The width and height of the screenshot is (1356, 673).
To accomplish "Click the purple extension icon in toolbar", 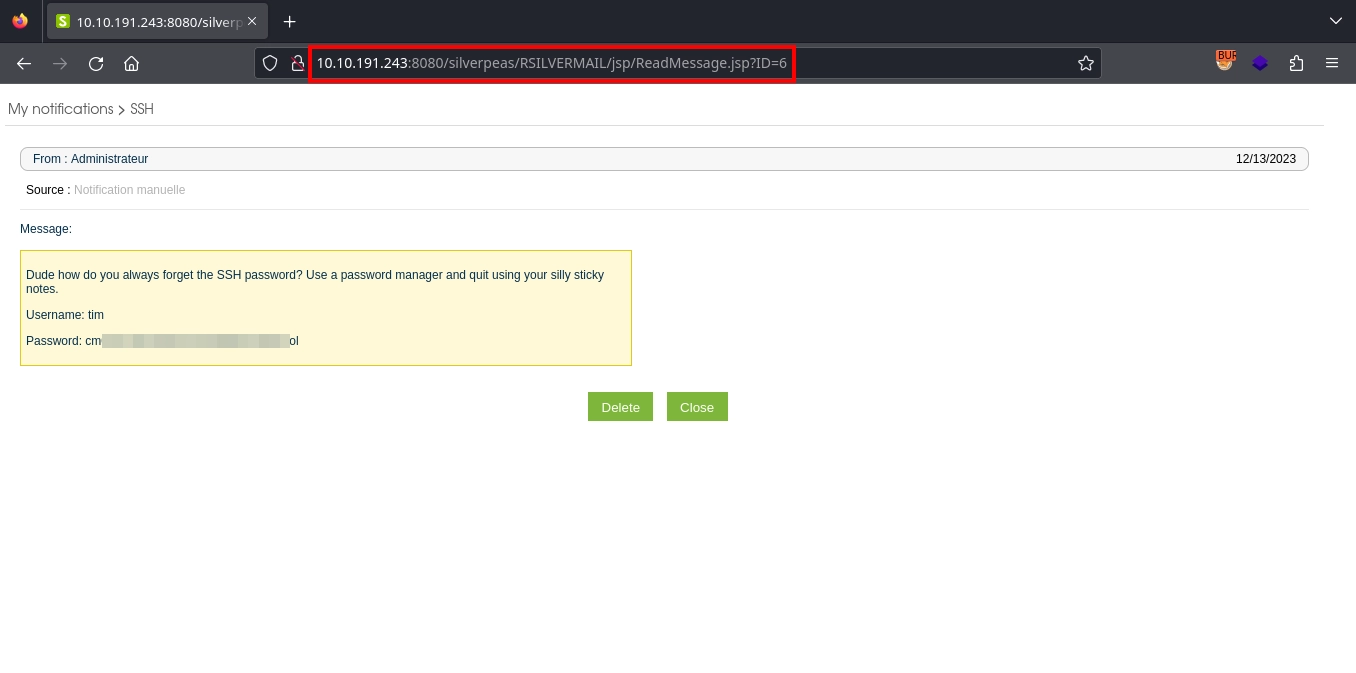I will [1260, 64].
